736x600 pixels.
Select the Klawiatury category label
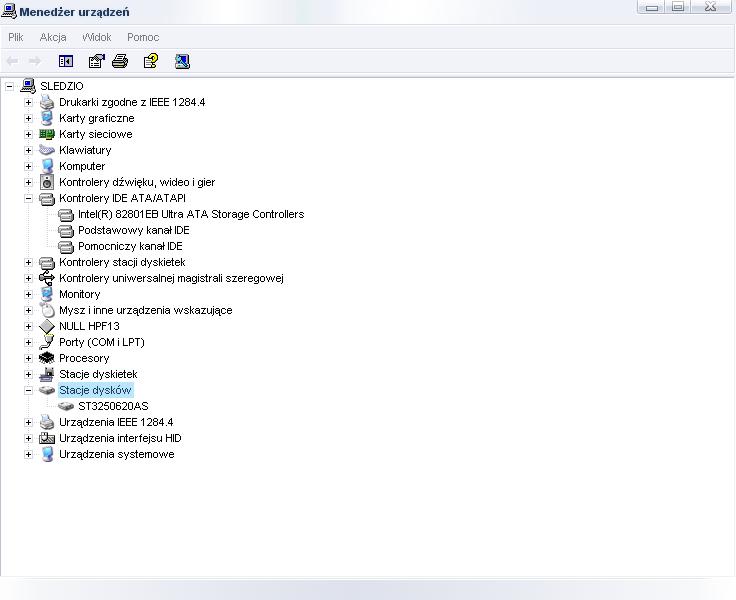pyautogui.click(x=85, y=150)
